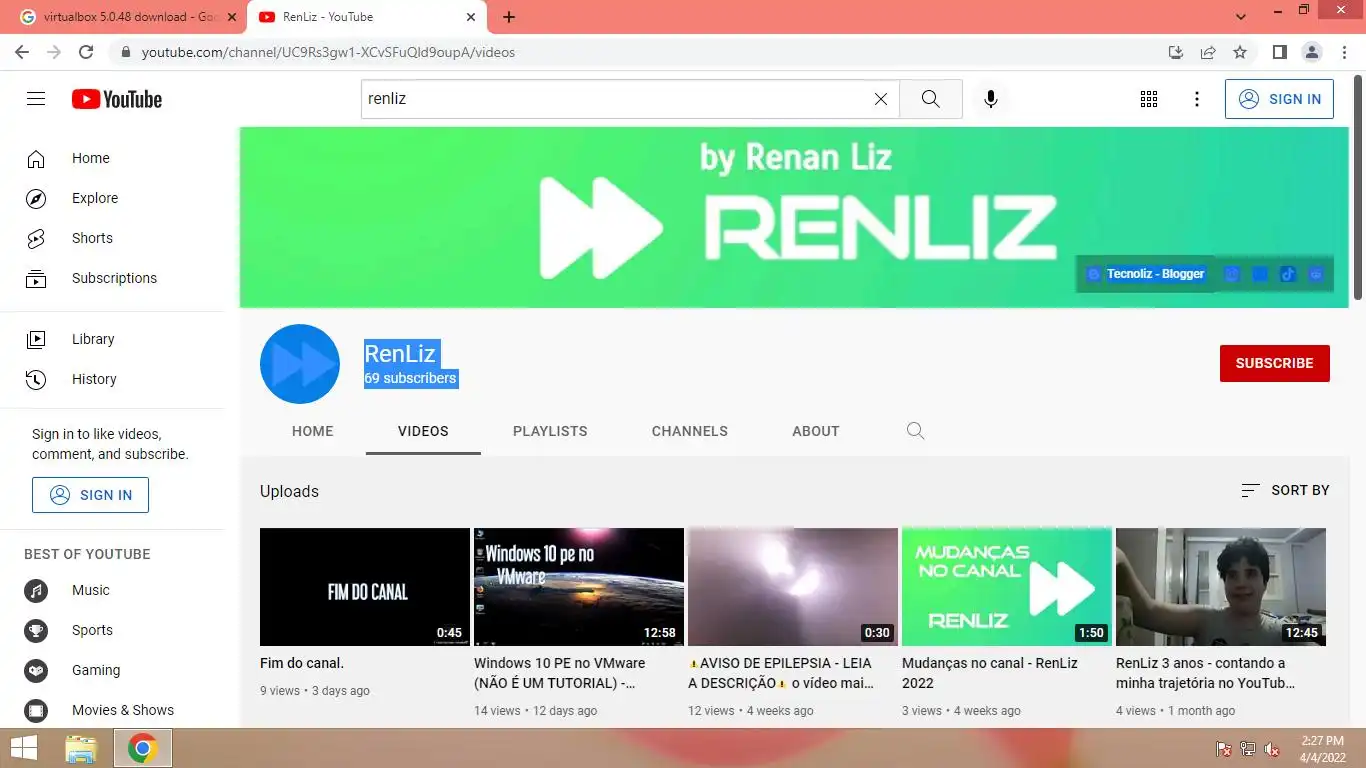Start voice search with the microphone

pos(991,99)
